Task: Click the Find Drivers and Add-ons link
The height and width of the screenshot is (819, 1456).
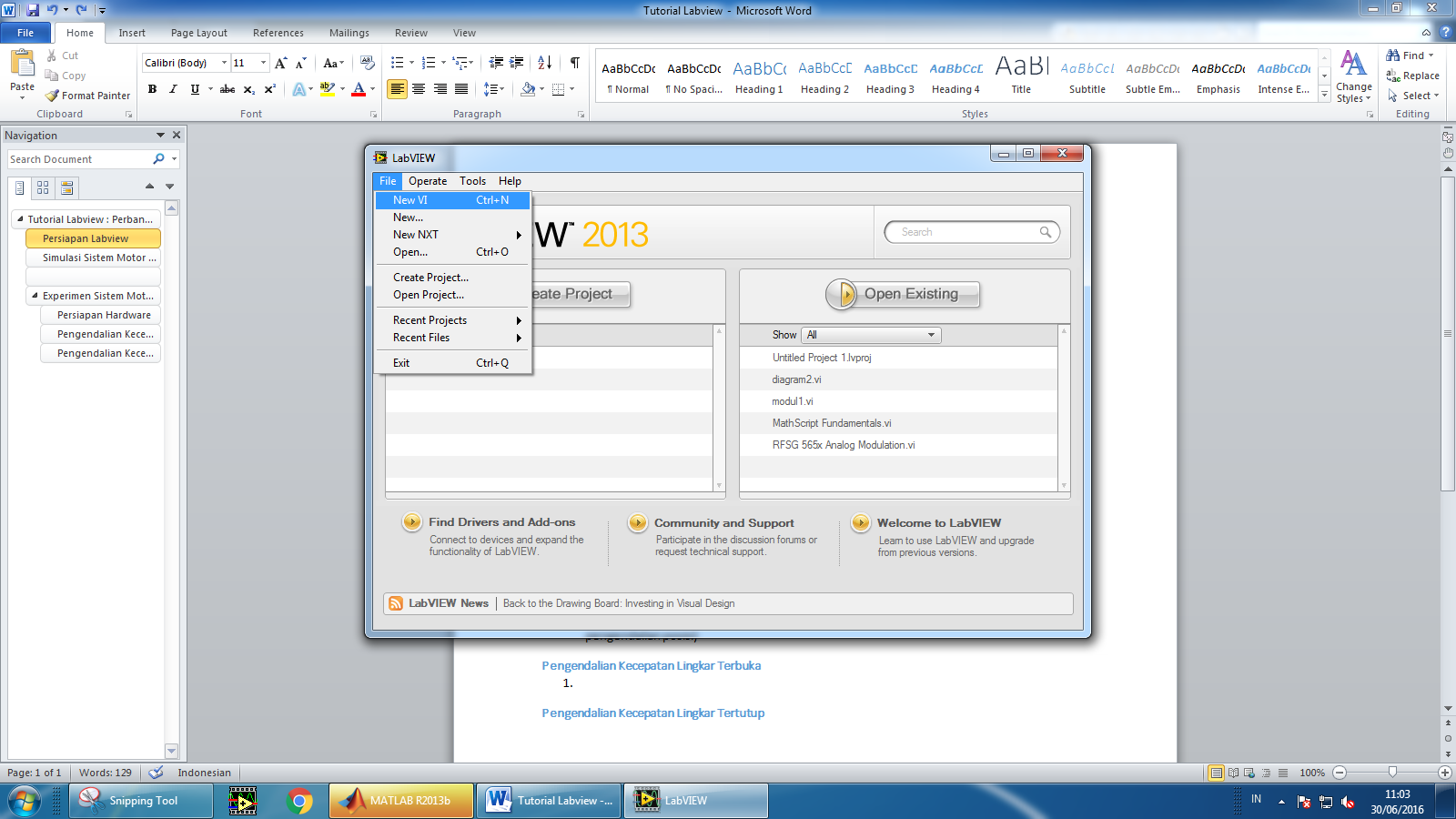Action: [501, 522]
